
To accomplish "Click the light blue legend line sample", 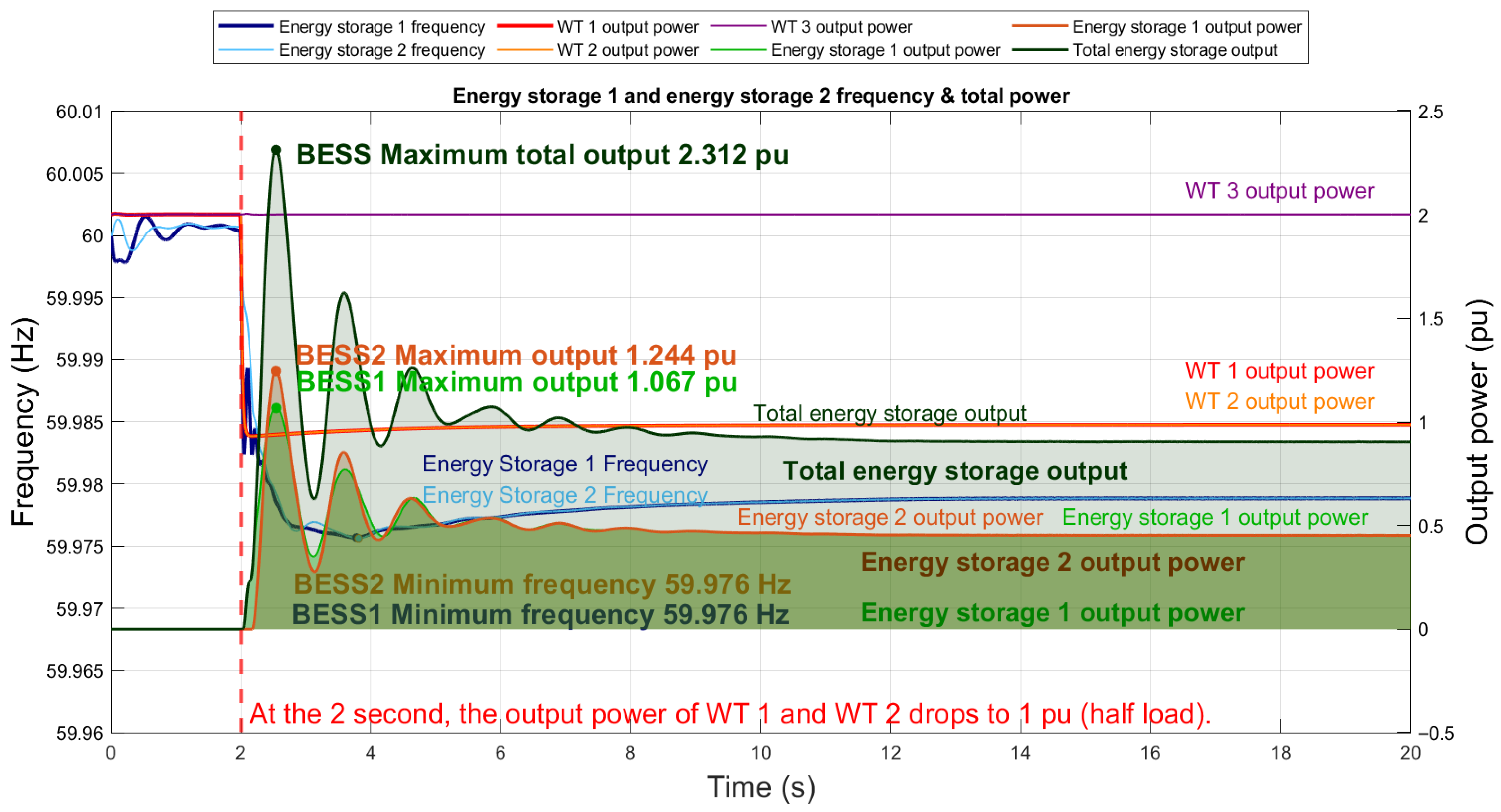I will click(x=246, y=50).
